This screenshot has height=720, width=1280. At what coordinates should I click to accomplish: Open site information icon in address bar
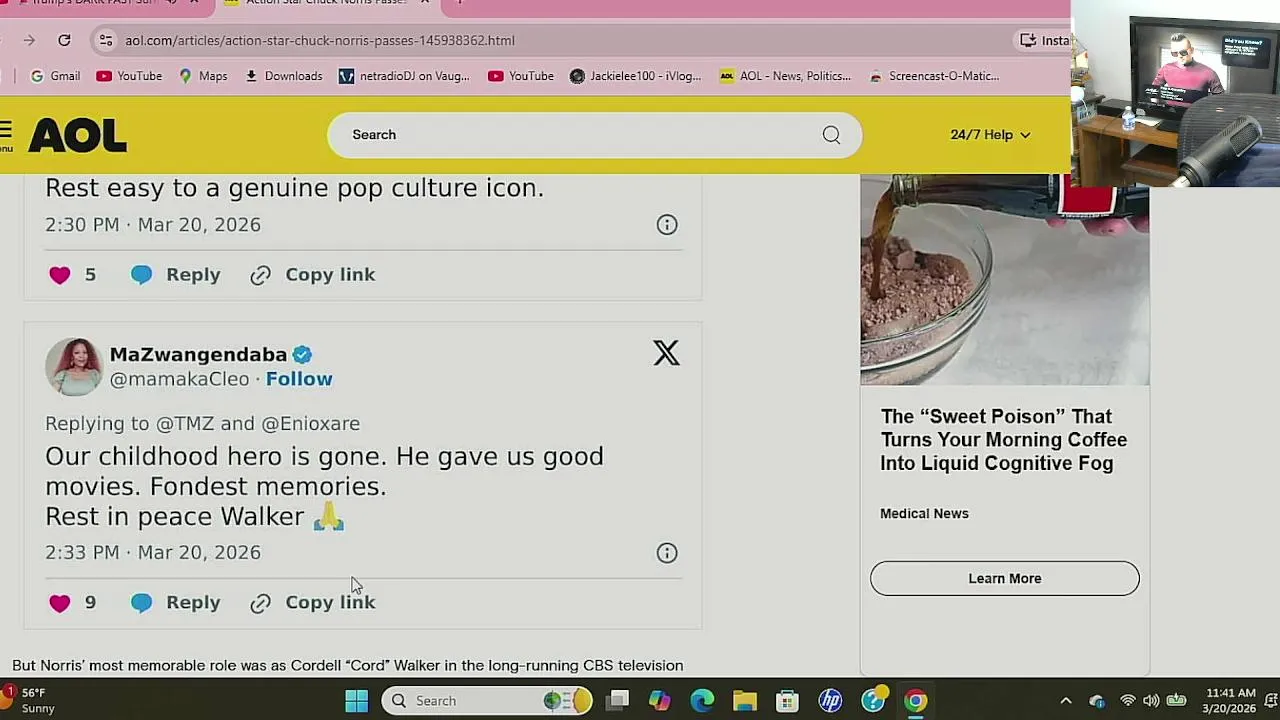point(105,40)
